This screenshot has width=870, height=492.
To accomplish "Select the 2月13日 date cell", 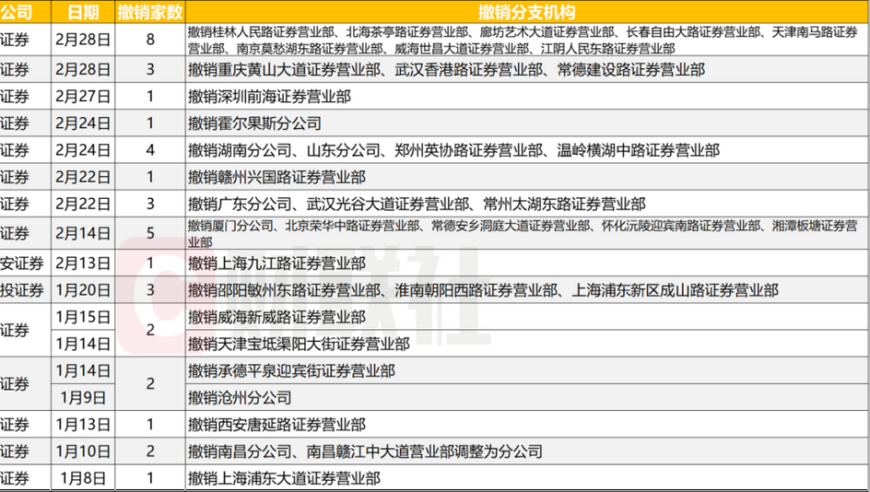I will [x=83, y=264].
